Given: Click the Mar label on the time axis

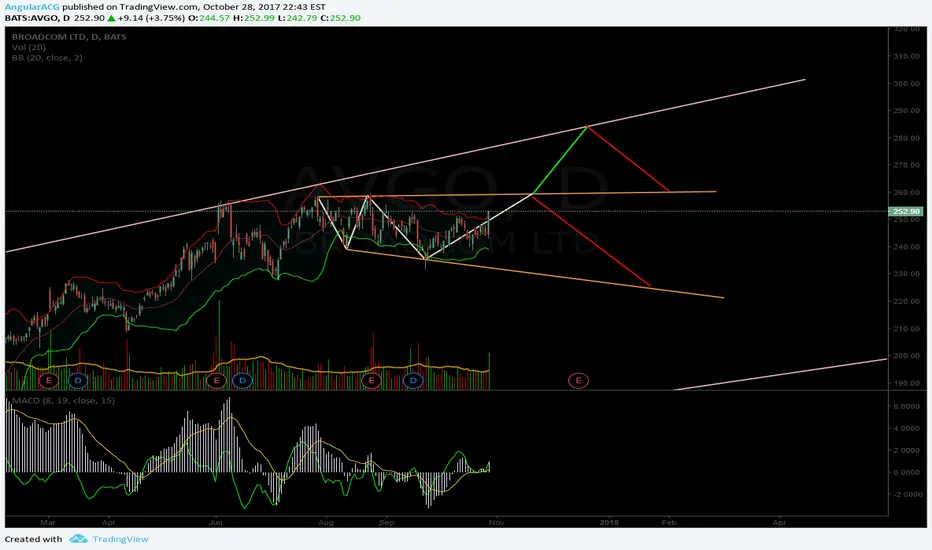Looking at the screenshot, I should click(x=48, y=523).
